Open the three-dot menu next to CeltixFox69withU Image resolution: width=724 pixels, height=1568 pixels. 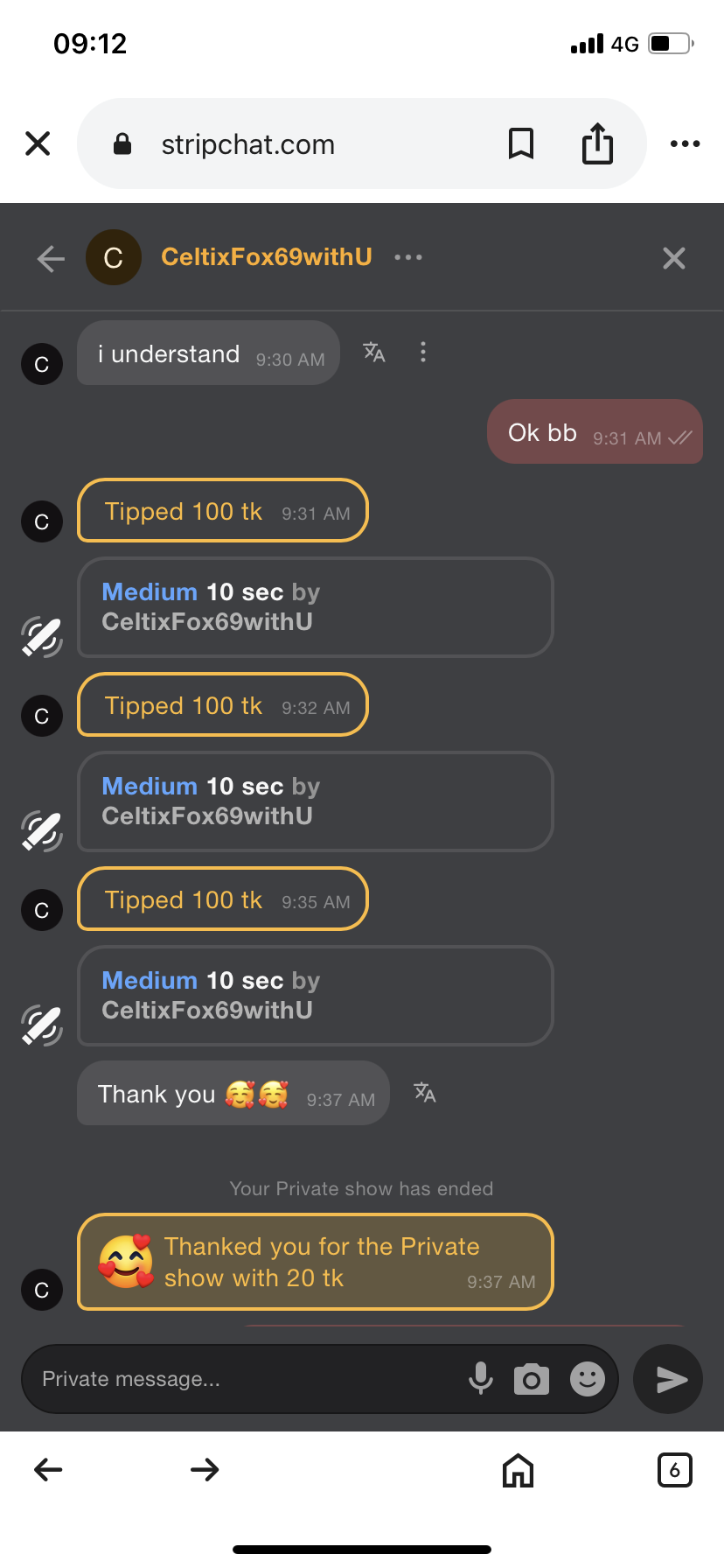(x=408, y=257)
